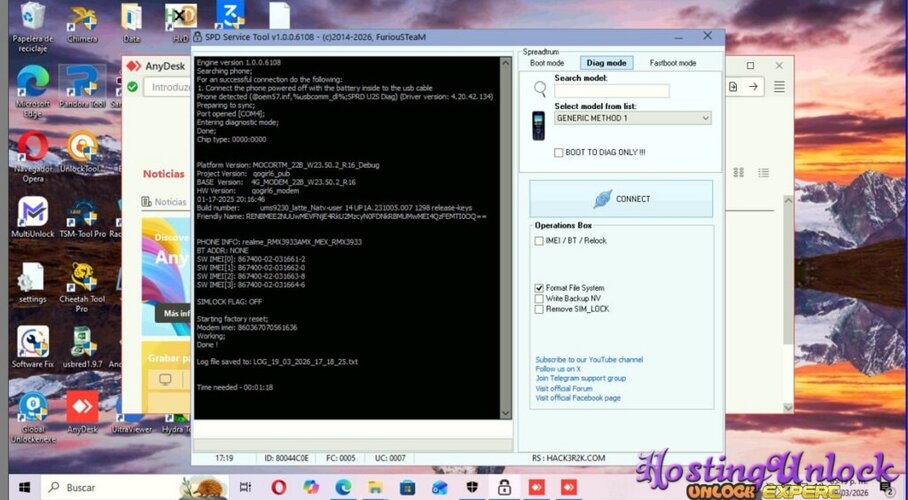This screenshot has height=500, width=908.
Task: Switch to the Boot mode tab
Action: (547, 63)
